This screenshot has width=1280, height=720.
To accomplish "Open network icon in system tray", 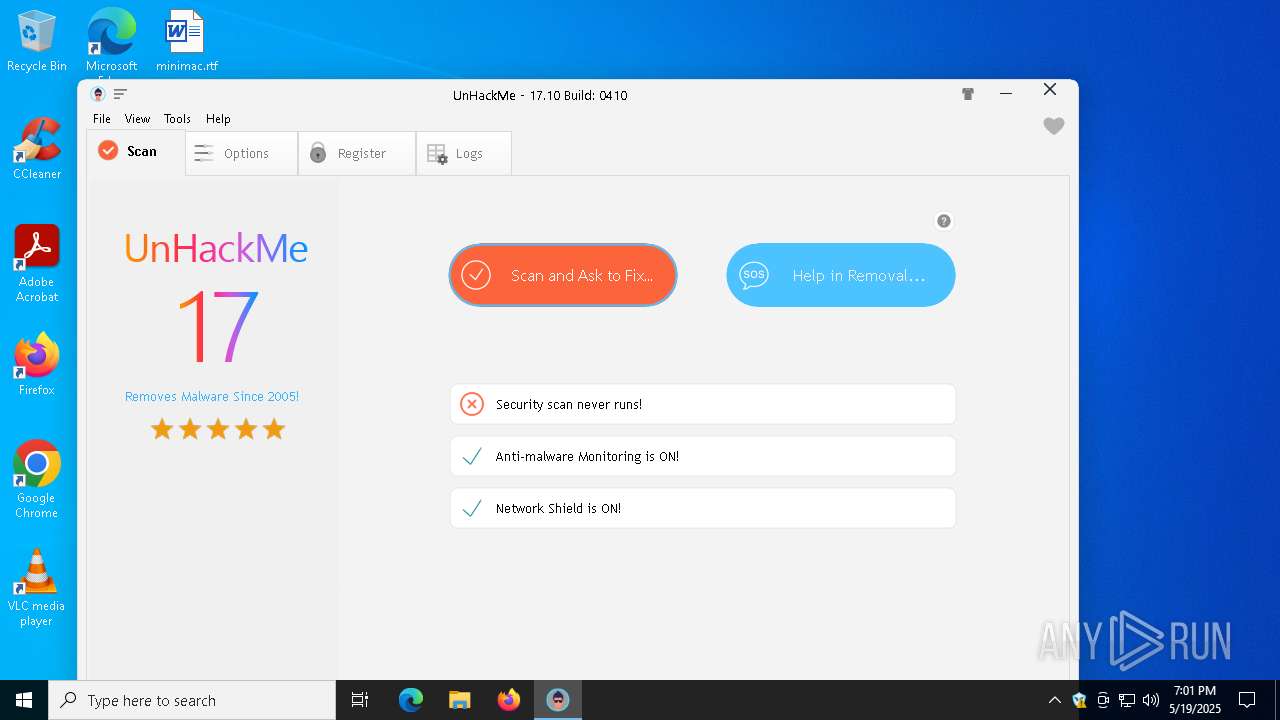I will [x=1127, y=700].
